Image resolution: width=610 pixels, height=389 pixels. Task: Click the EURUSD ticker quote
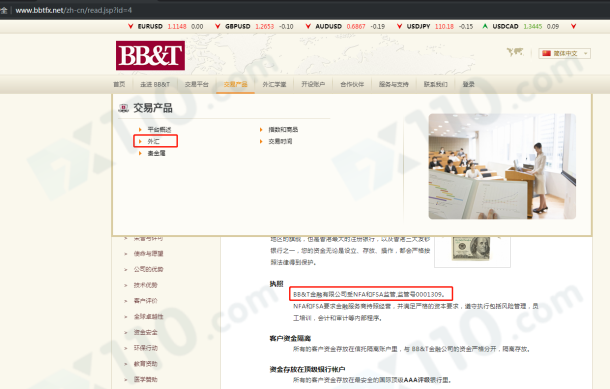pos(170,26)
